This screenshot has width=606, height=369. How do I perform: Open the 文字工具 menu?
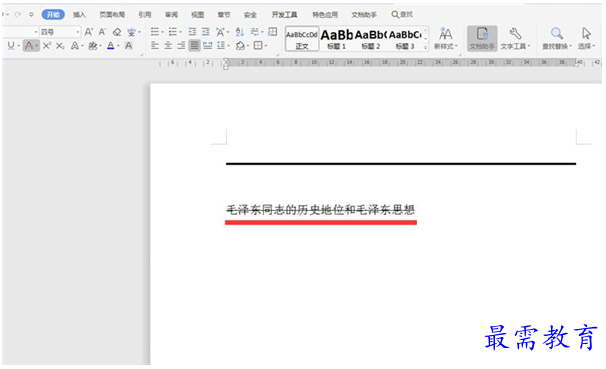(x=516, y=39)
